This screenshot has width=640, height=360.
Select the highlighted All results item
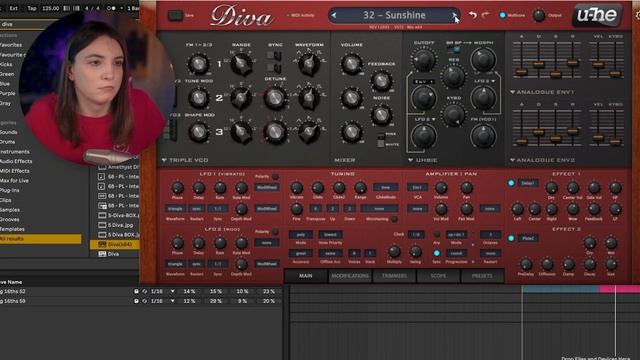coord(40,238)
